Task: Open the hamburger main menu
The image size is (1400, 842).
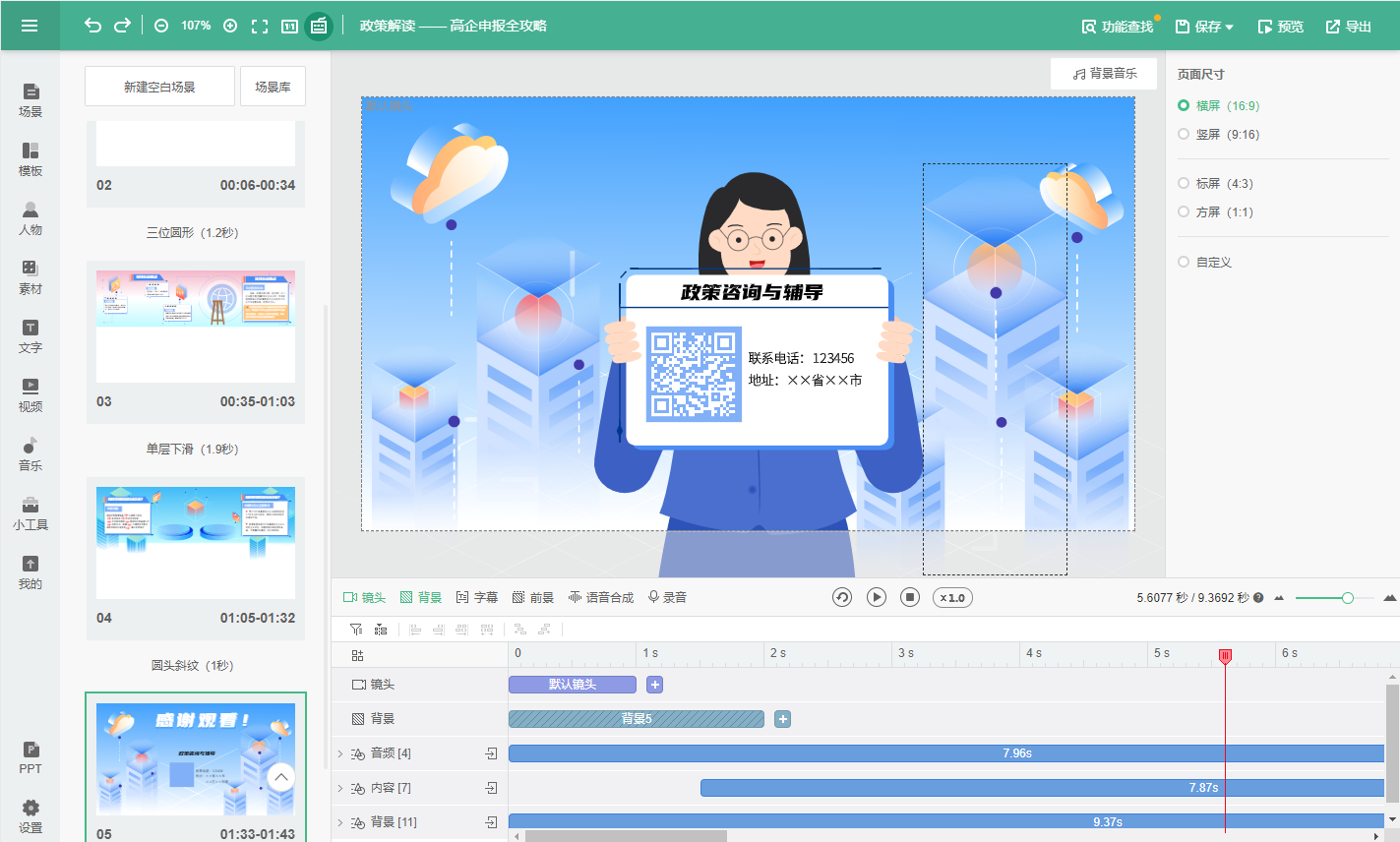Action: pyautogui.click(x=30, y=26)
